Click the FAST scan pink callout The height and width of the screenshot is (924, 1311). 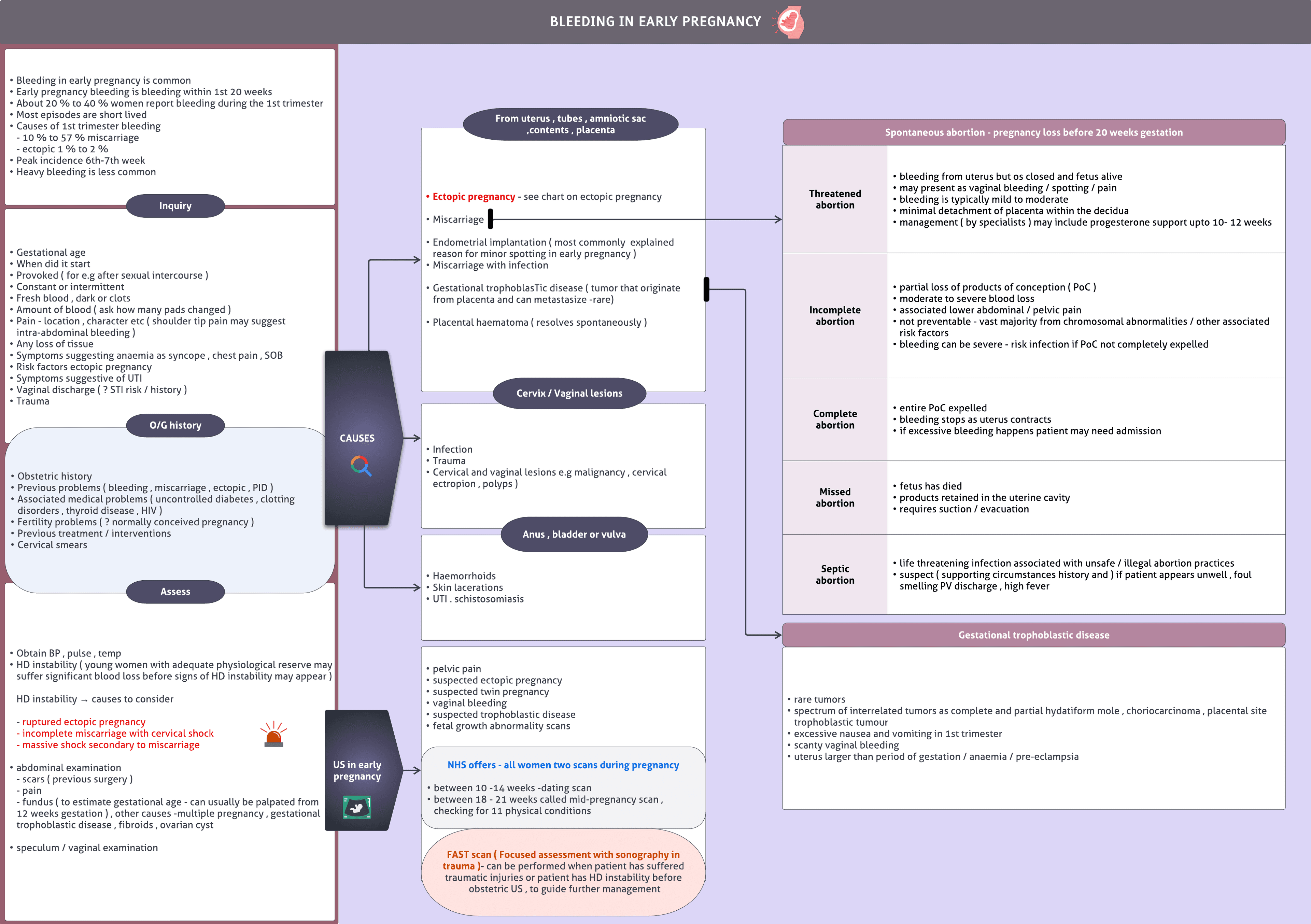coord(564,871)
